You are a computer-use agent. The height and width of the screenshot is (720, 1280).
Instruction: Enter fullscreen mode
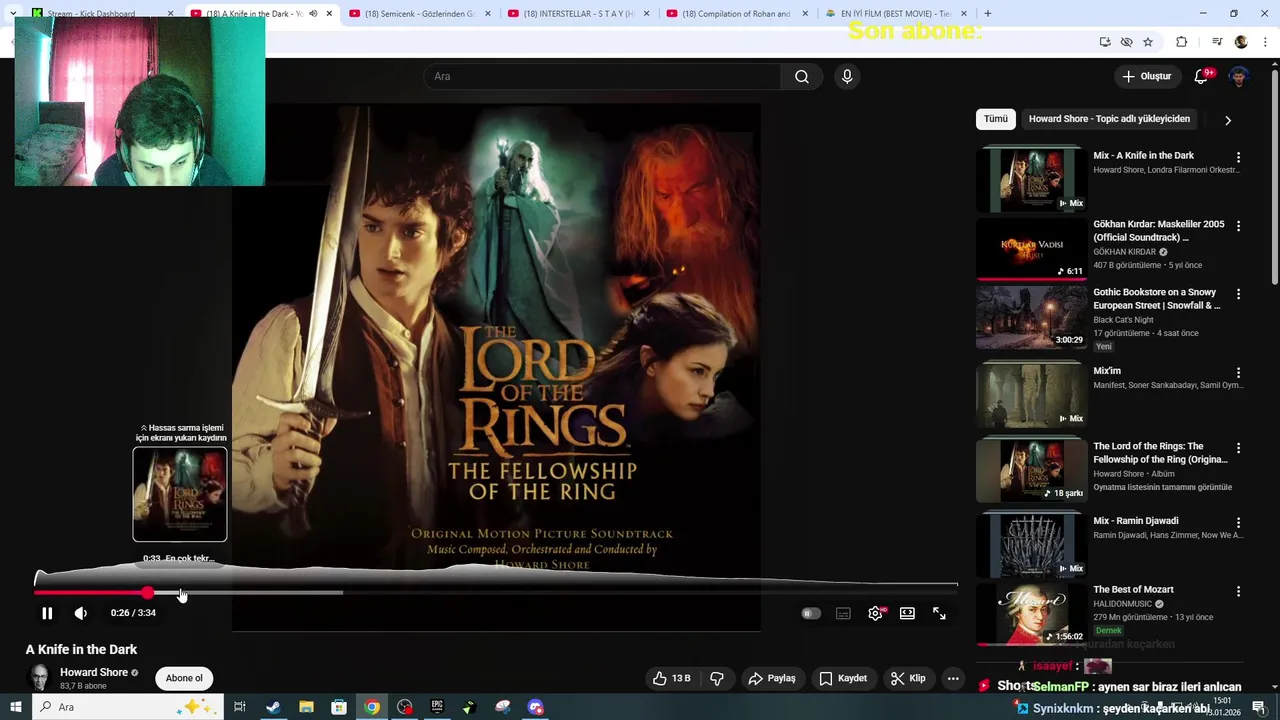(939, 613)
